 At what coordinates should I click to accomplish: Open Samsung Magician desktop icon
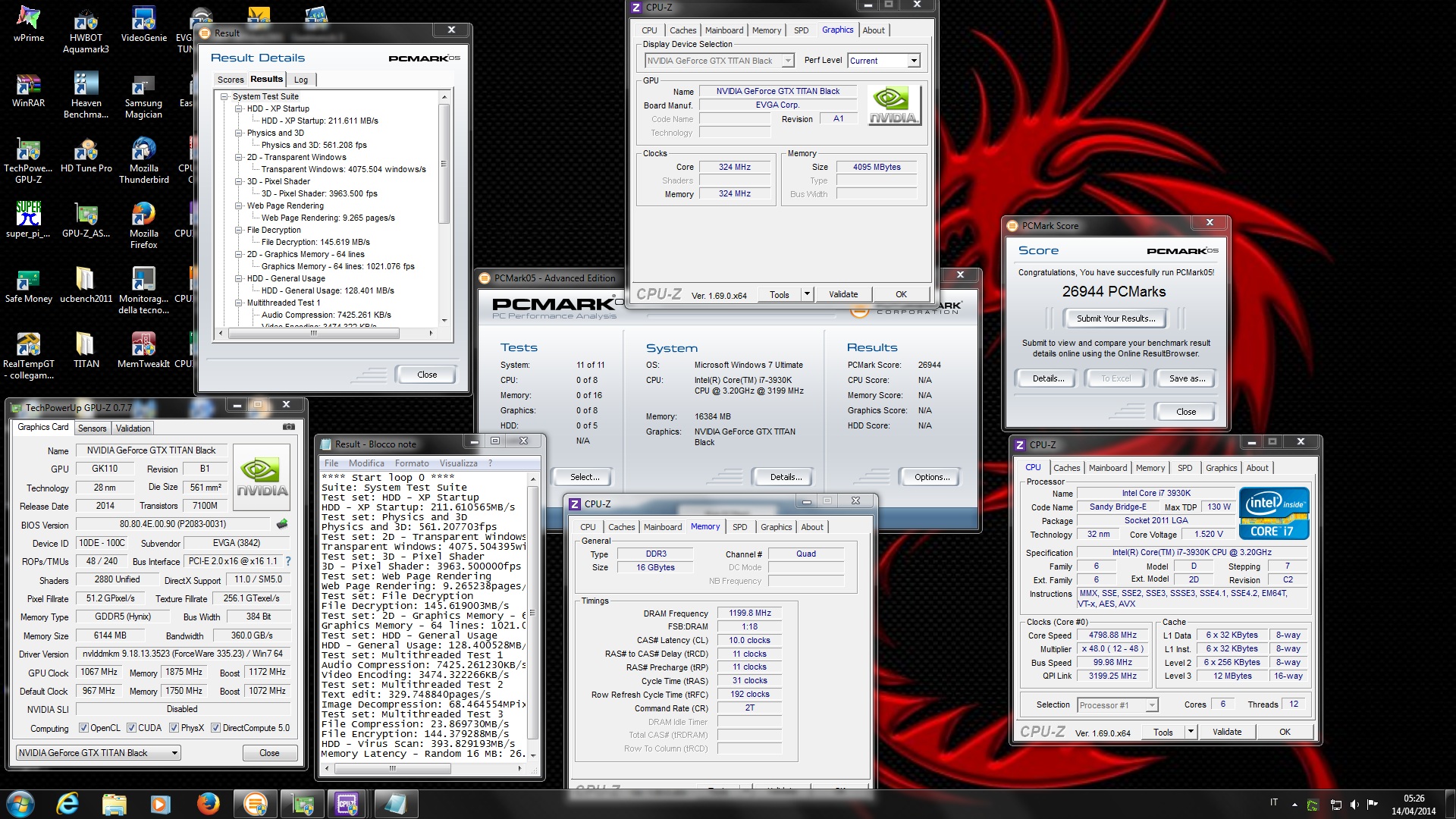click(143, 95)
